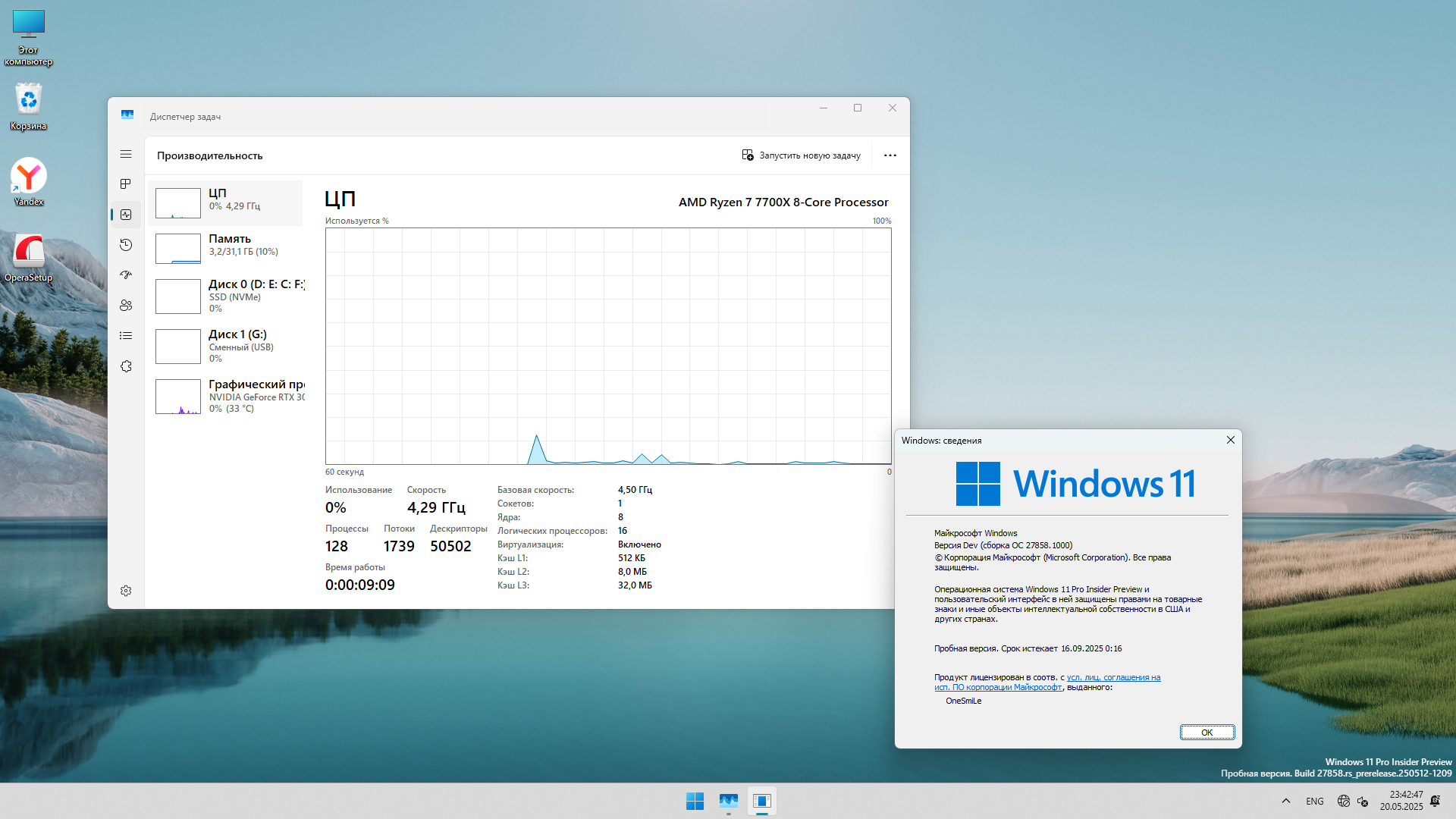Click 'Версия Dev (сборка ОС 27858.1000)' text
Image resolution: width=1456 pixels, height=819 pixels.
coord(1003,545)
